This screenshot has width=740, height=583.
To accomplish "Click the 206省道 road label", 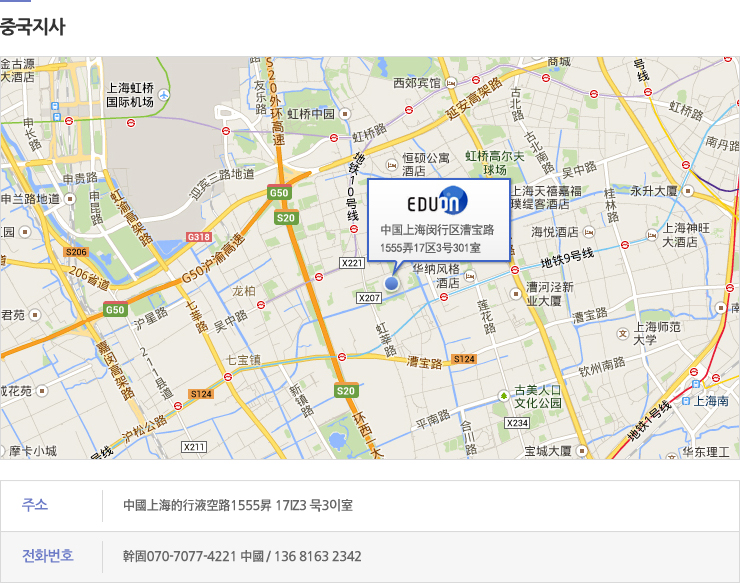I will [89, 279].
